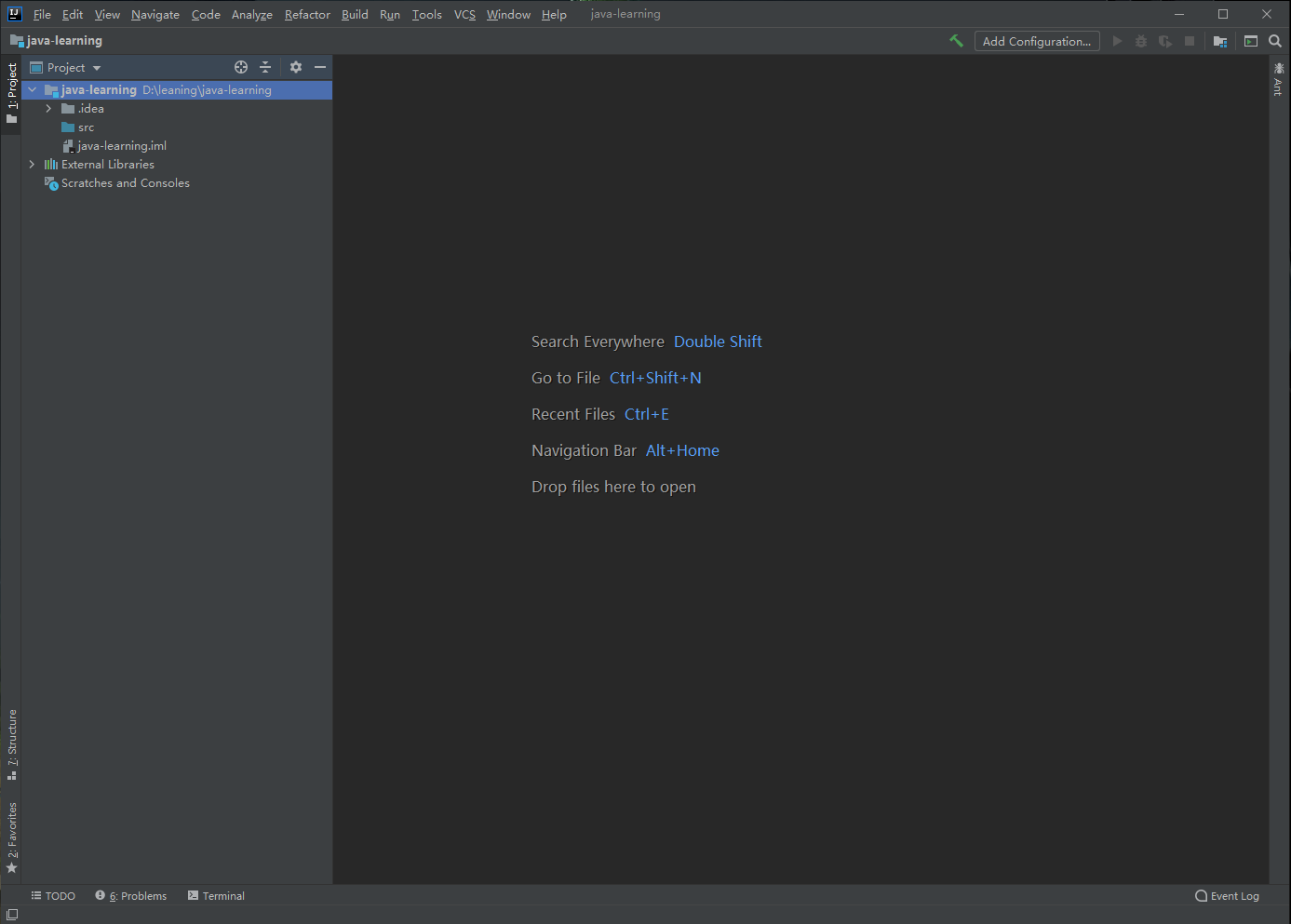
Task: Open the Refactor menu
Action: click(307, 14)
